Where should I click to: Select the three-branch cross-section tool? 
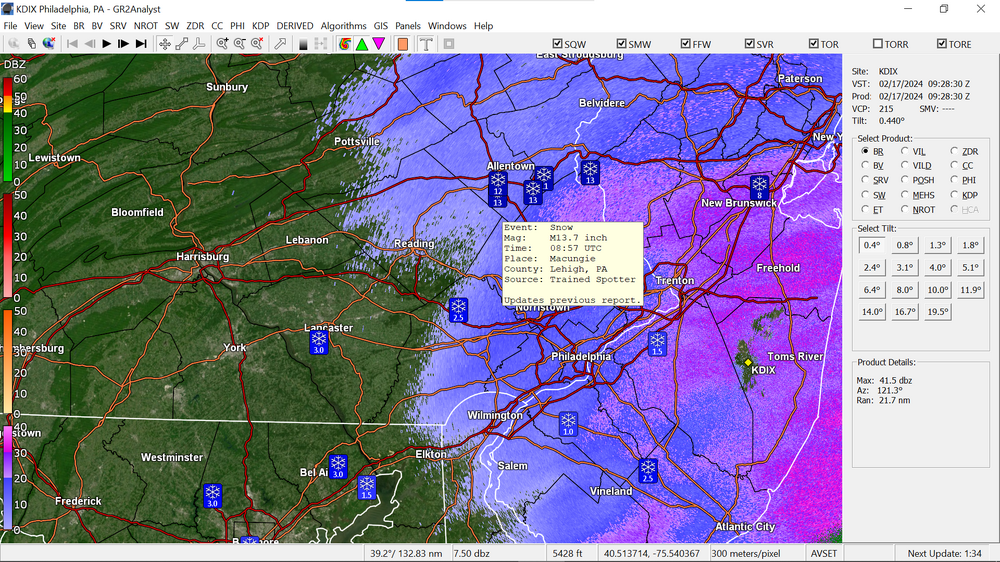point(199,43)
